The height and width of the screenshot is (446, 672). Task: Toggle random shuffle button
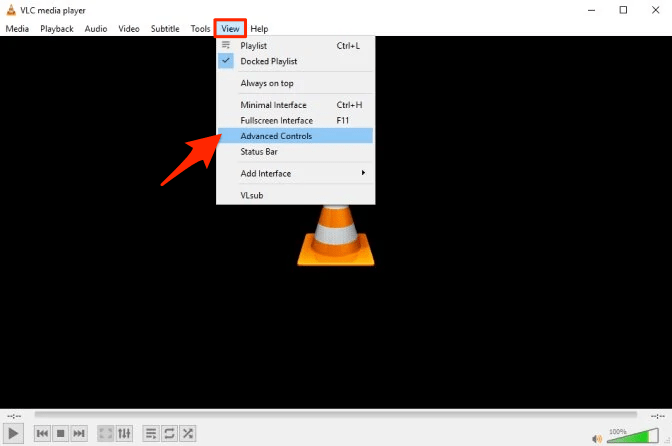pos(188,434)
